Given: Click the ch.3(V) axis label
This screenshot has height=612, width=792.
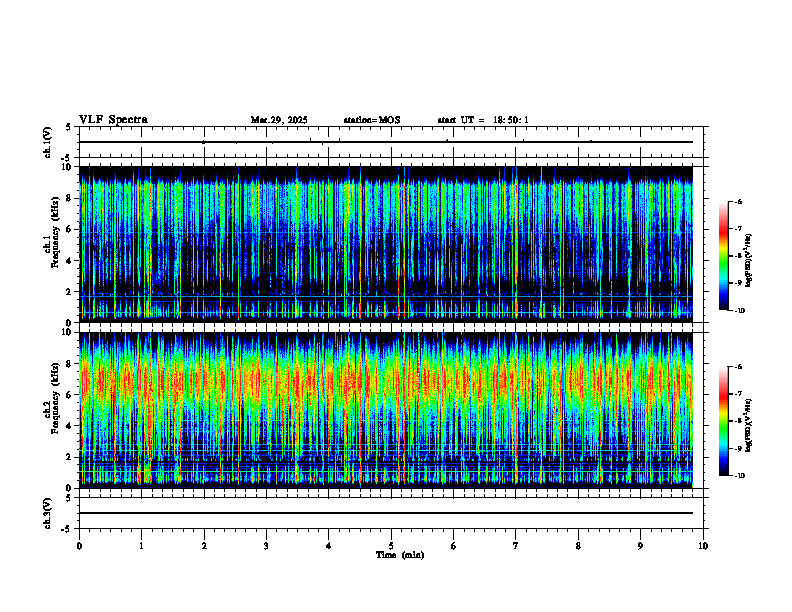Looking at the screenshot, I should [47, 513].
